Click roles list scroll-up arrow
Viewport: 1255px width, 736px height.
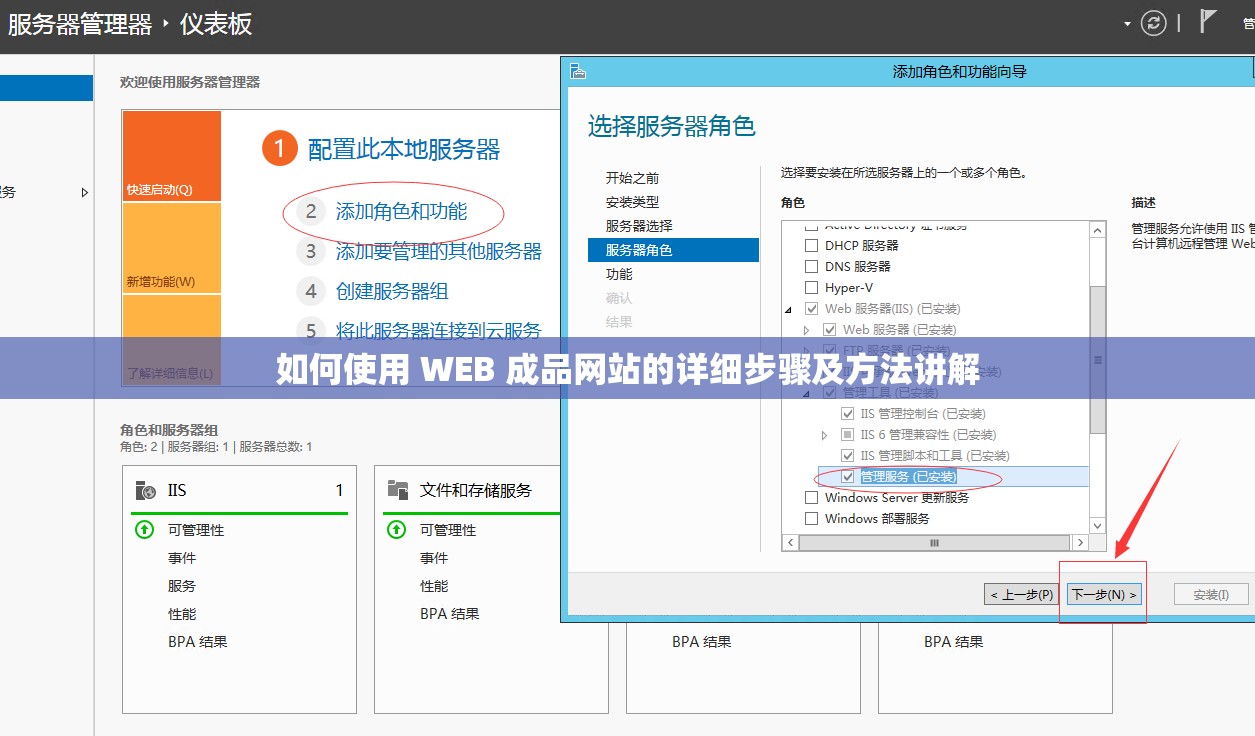[1097, 230]
